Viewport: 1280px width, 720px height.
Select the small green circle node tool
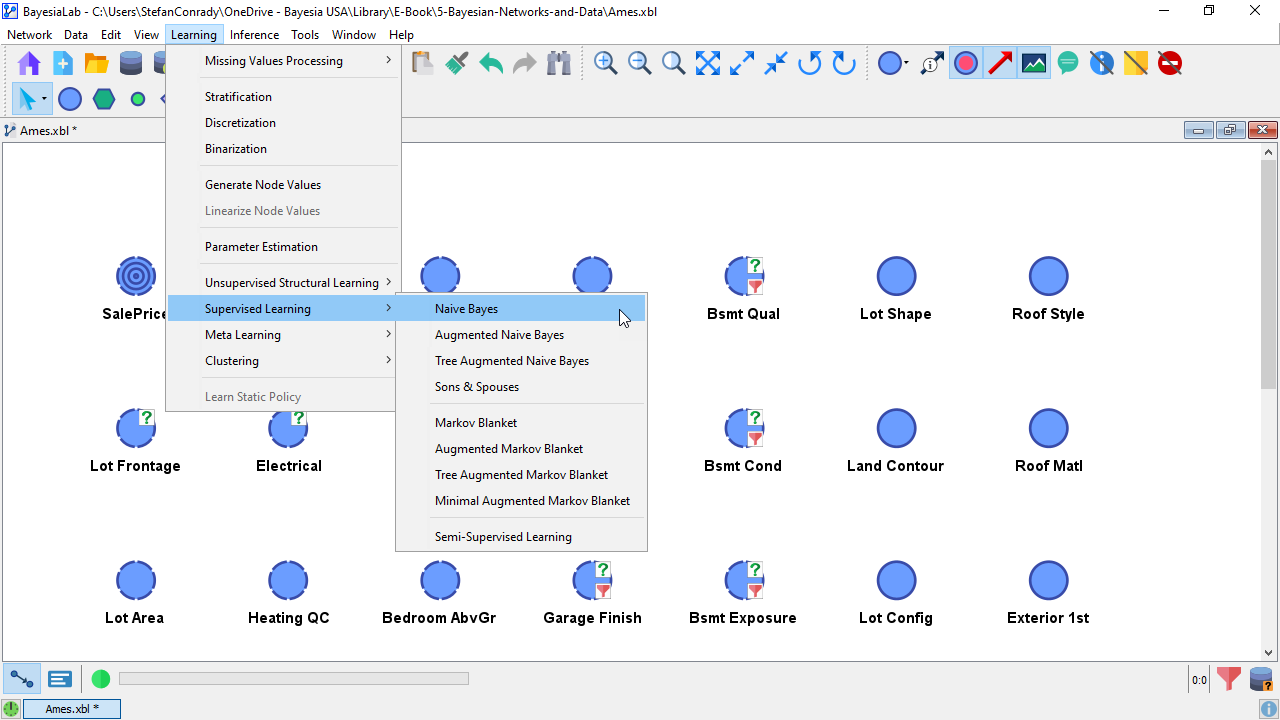(x=138, y=99)
